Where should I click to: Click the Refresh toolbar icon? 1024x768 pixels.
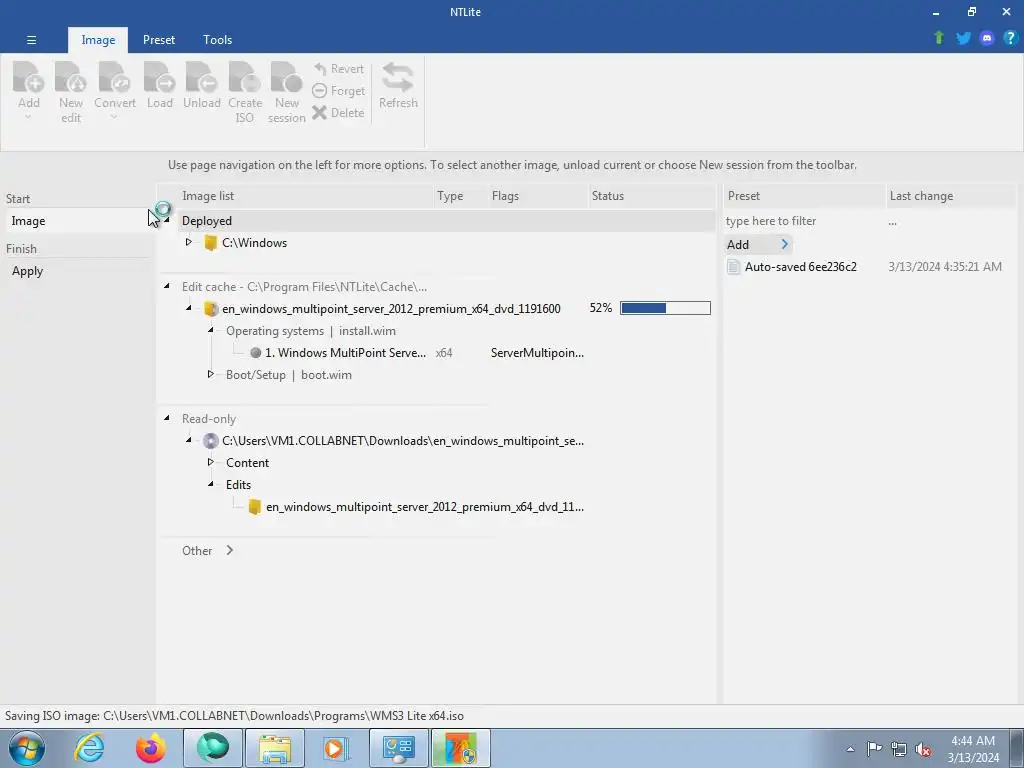pyautogui.click(x=398, y=78)
